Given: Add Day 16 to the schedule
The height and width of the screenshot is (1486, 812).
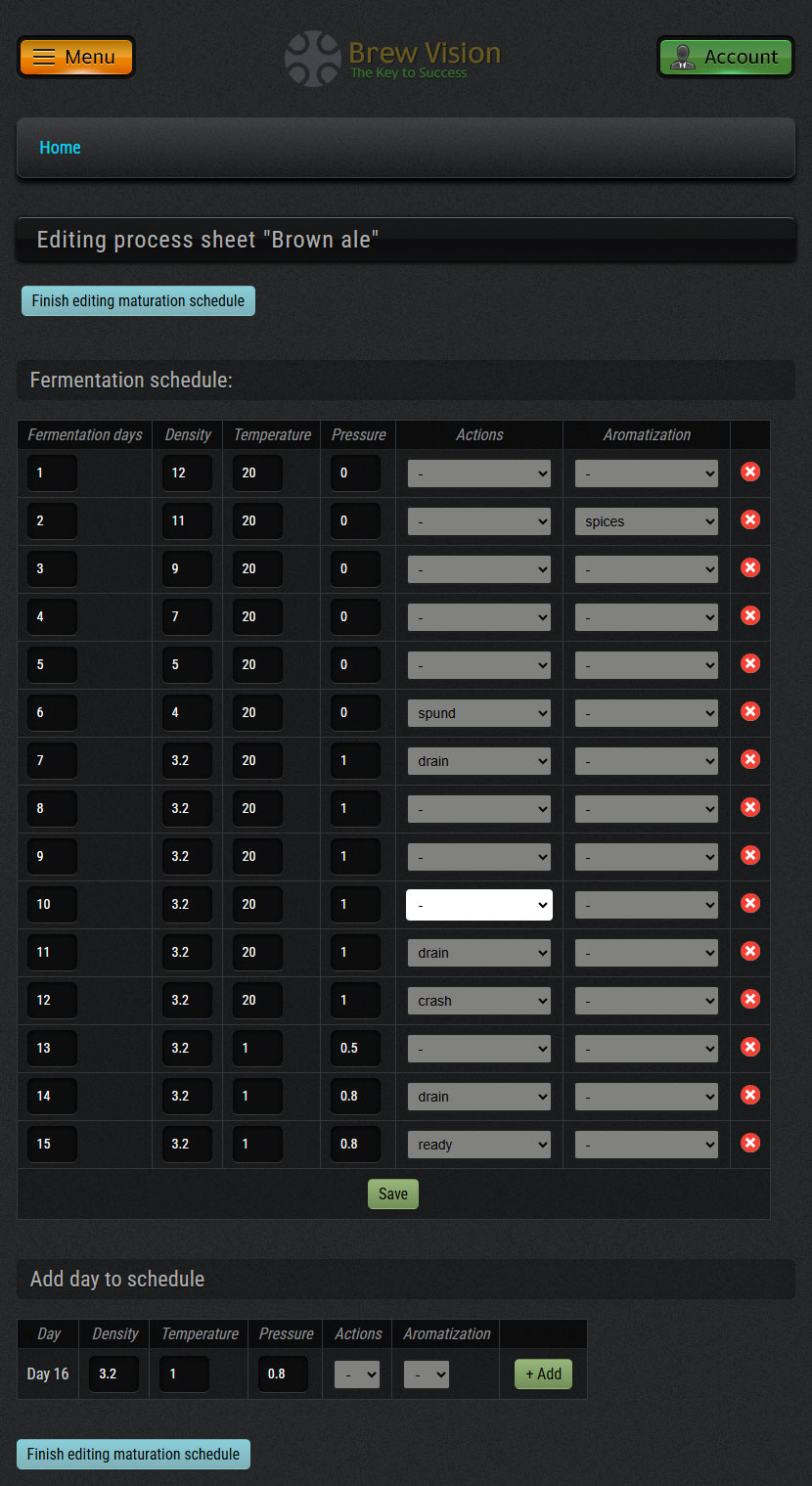Looking at the screenshot, I should tap(543, 1374).
